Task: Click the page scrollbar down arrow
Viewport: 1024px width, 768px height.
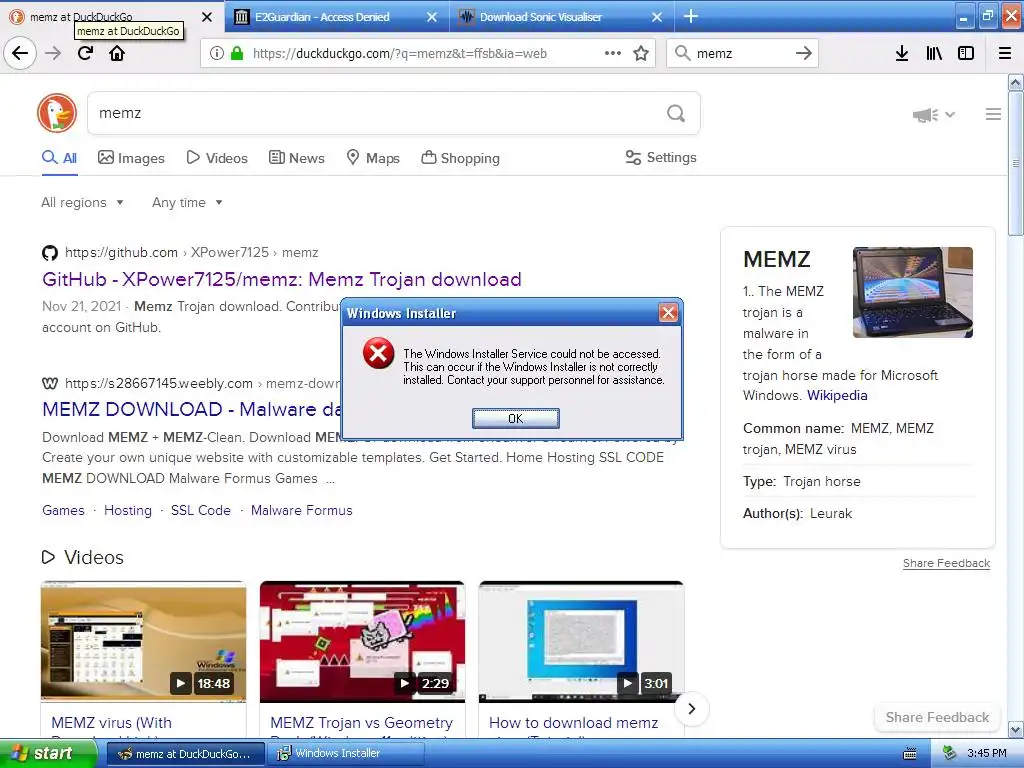Action: [1016, 729]
